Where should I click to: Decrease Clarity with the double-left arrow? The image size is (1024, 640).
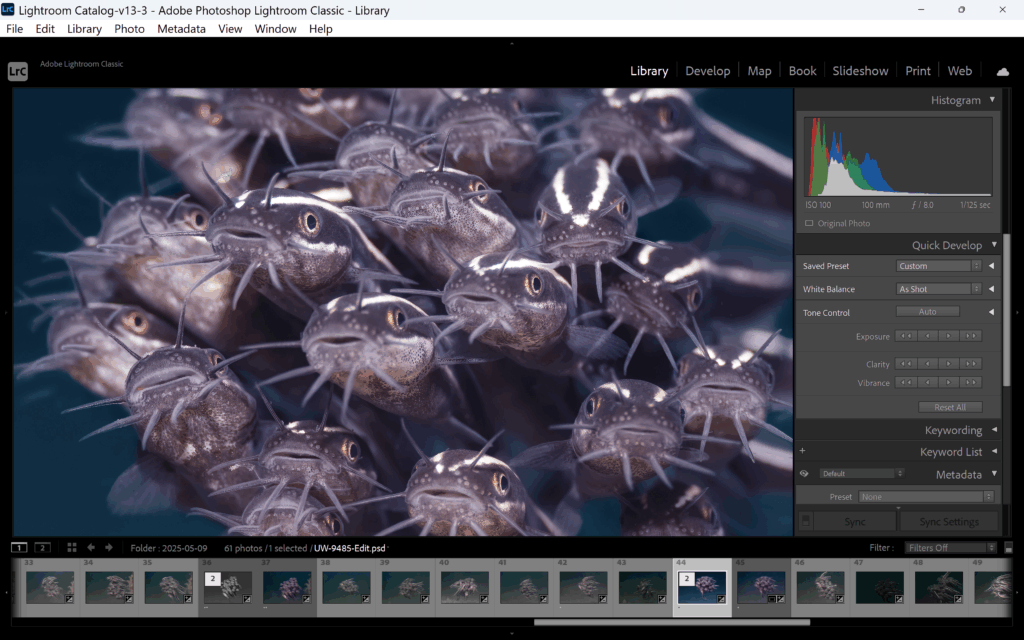906,364
